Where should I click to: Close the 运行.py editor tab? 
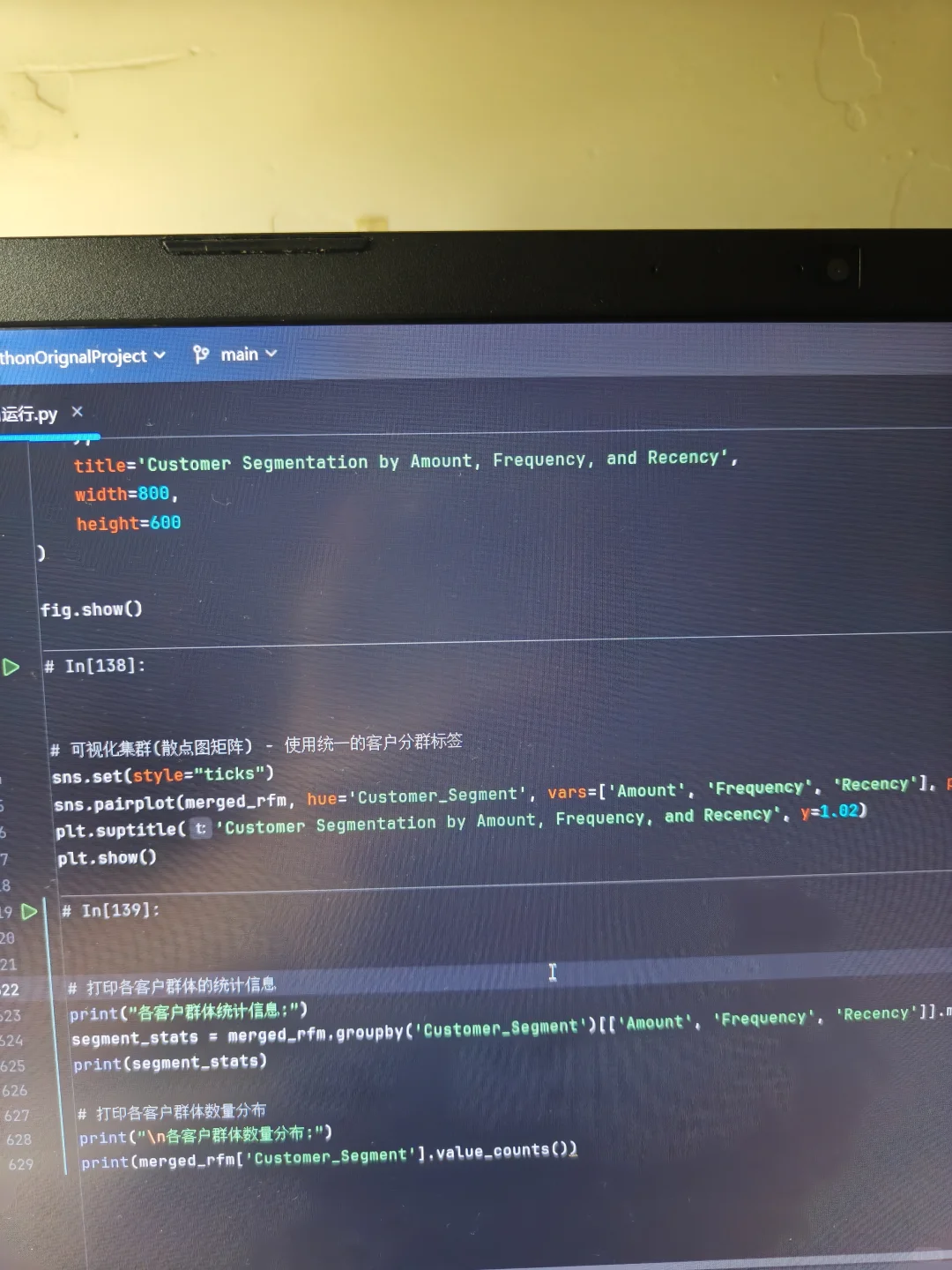[x=78, y=412]
